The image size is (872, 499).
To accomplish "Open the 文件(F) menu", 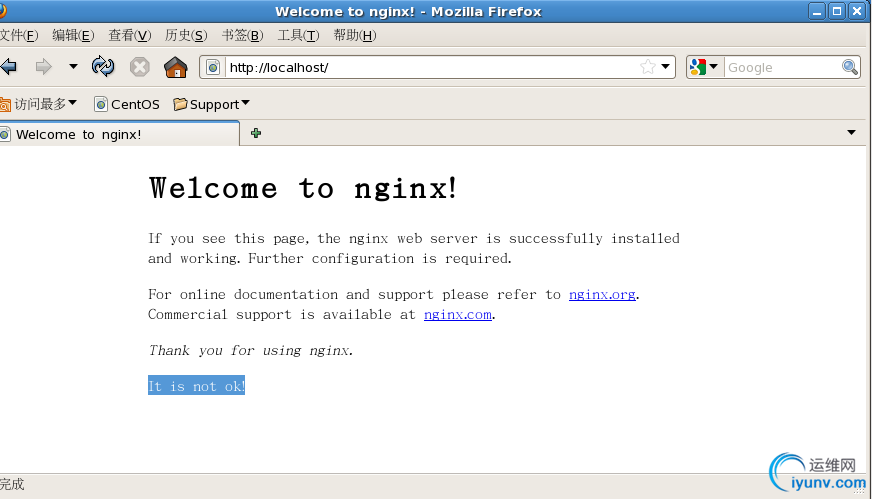I will click(x=19, y=36).
